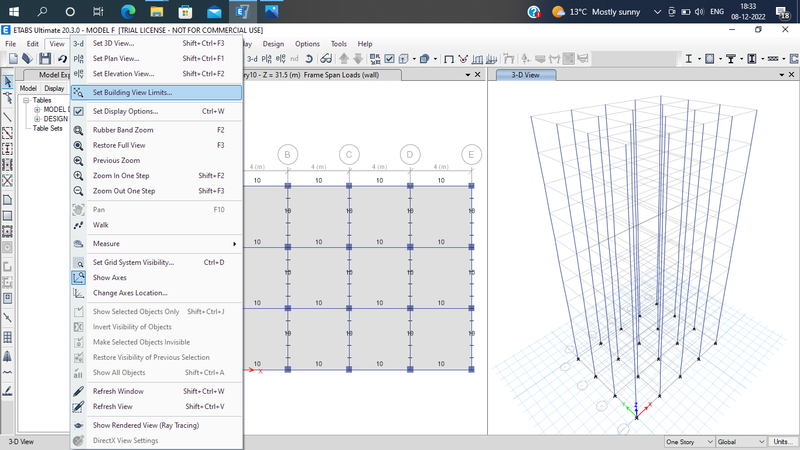Click the Elevation view toolbar icon
800x450 pixels.
[x=280, y=59]
